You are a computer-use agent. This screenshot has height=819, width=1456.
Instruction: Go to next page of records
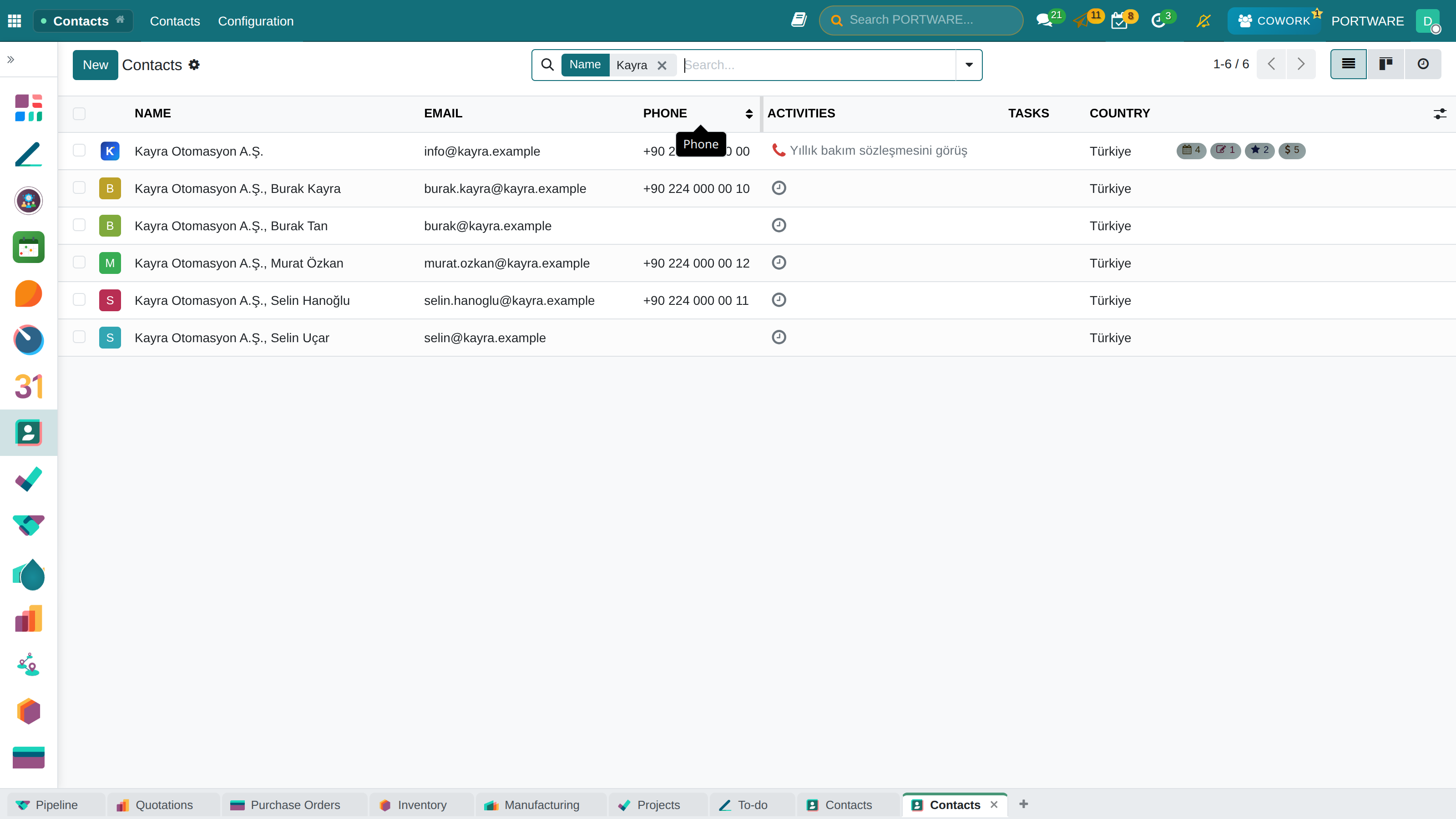(1301, 64)
